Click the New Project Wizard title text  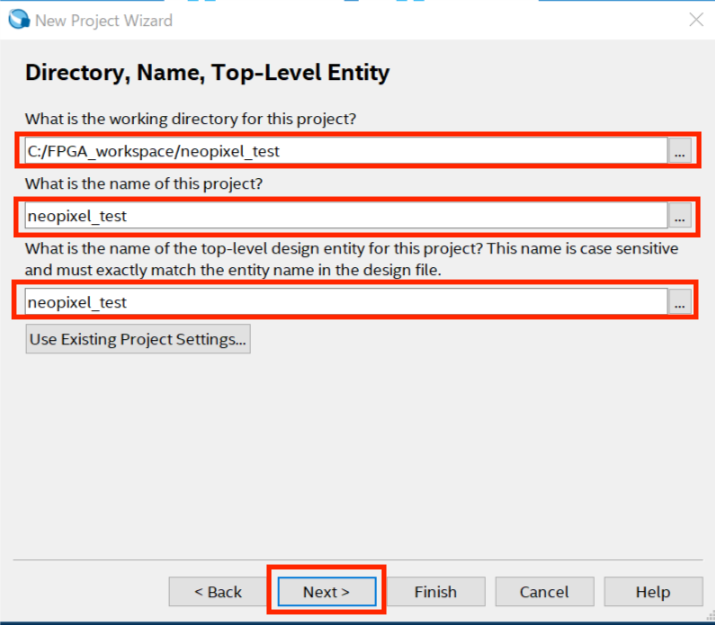tap(103, 20)
